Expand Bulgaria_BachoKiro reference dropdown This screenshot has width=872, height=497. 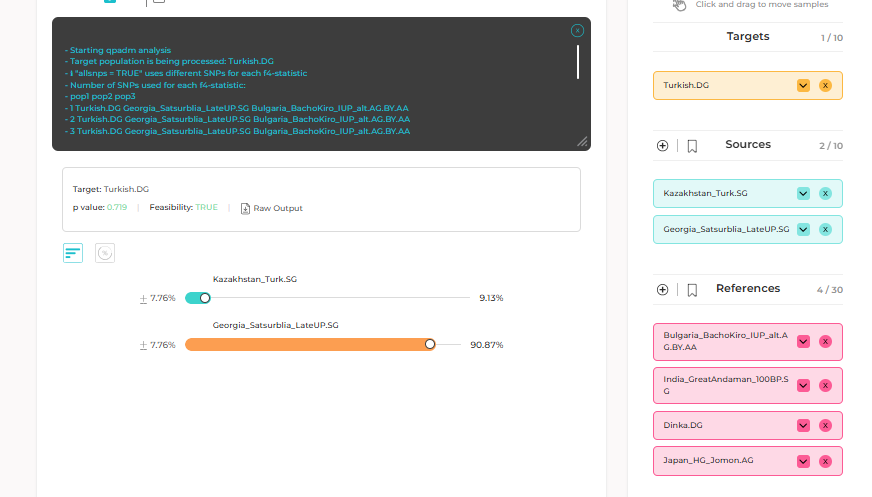[803, 341]
